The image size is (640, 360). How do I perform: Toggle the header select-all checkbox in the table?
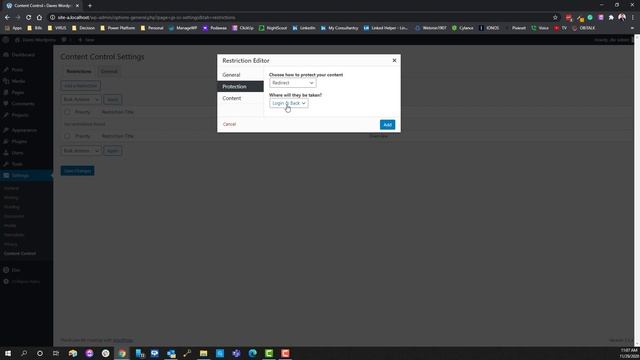pyautogui.click(x=67, y=112)
